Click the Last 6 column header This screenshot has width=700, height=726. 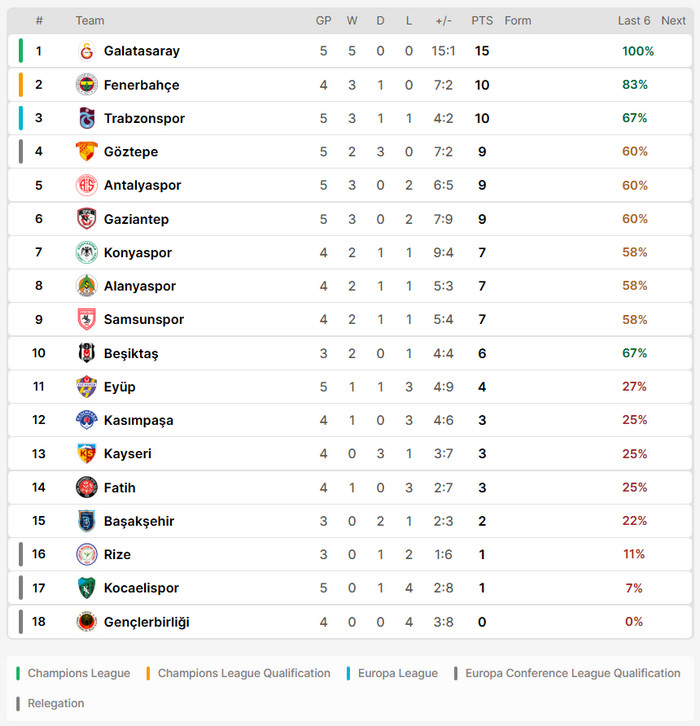pos(634,21)
